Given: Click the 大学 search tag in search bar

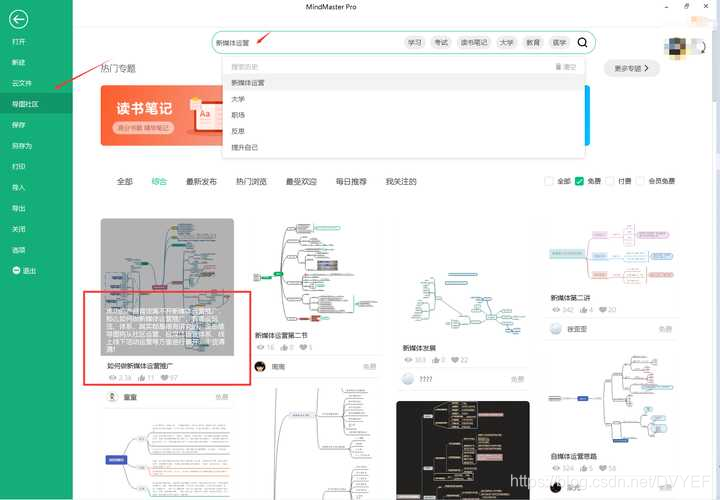Looking at the screenshot, I should (x=506, y=42).
